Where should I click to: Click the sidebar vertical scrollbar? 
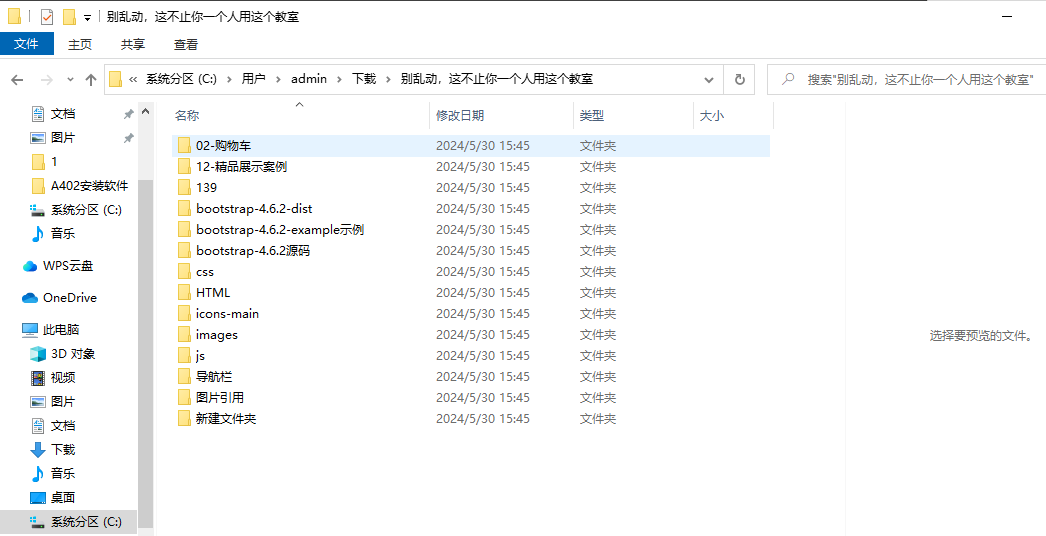point(145,354)
